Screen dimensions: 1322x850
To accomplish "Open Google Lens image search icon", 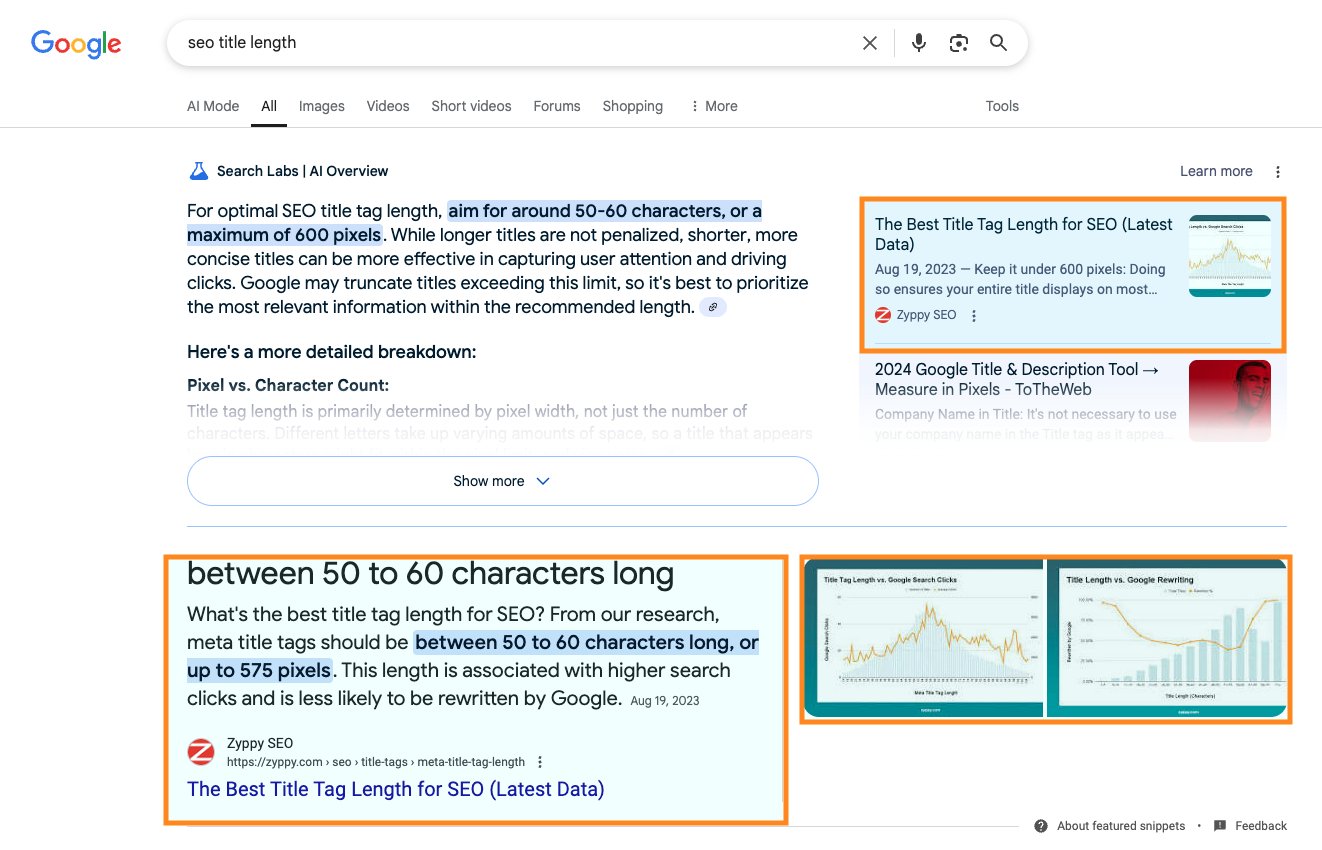I will (x=959, y=43).
